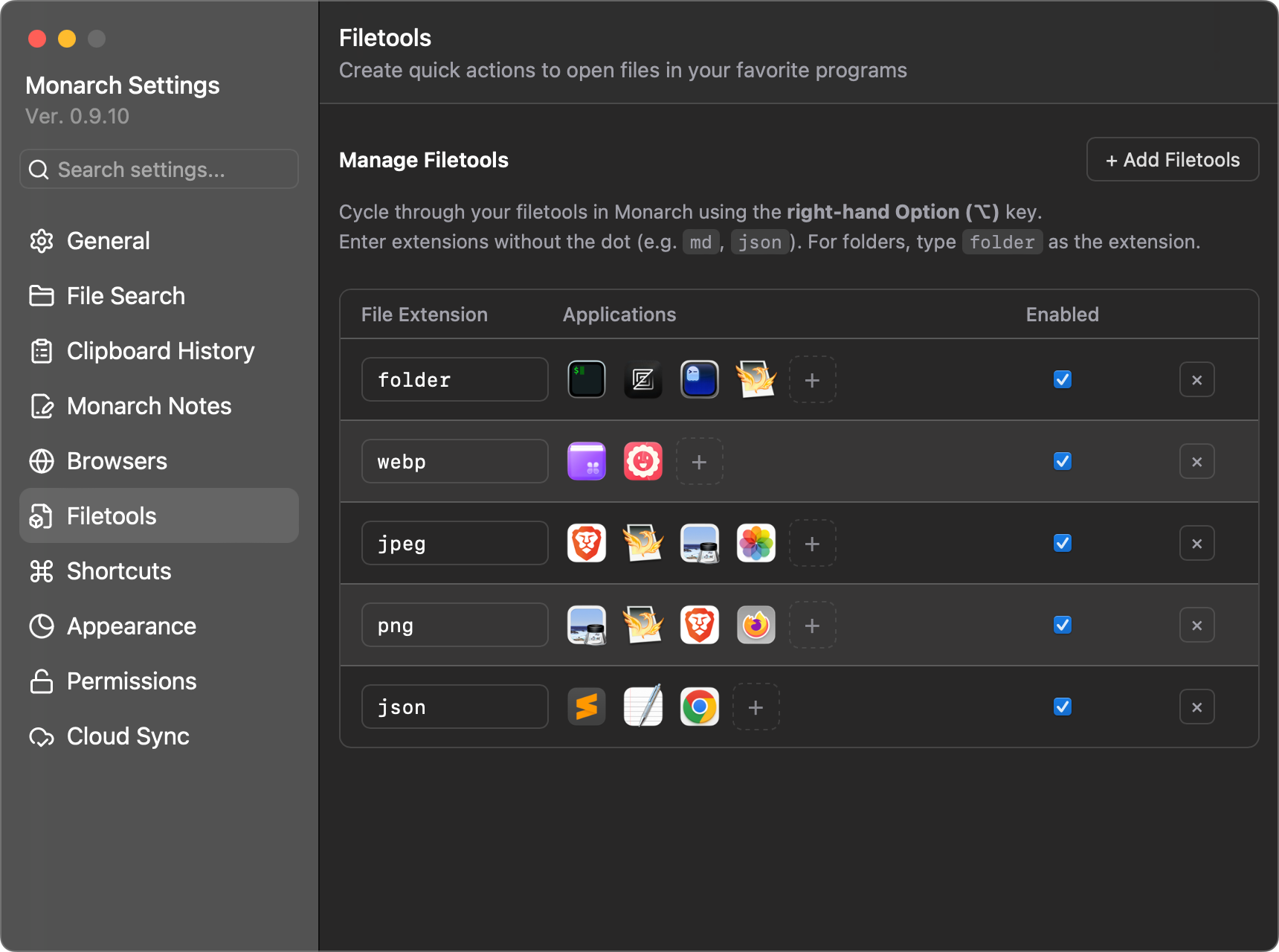Screen dimensions: 1279x952
Task: Click the Zed editor icon in folder row
Action: point(643,379)
